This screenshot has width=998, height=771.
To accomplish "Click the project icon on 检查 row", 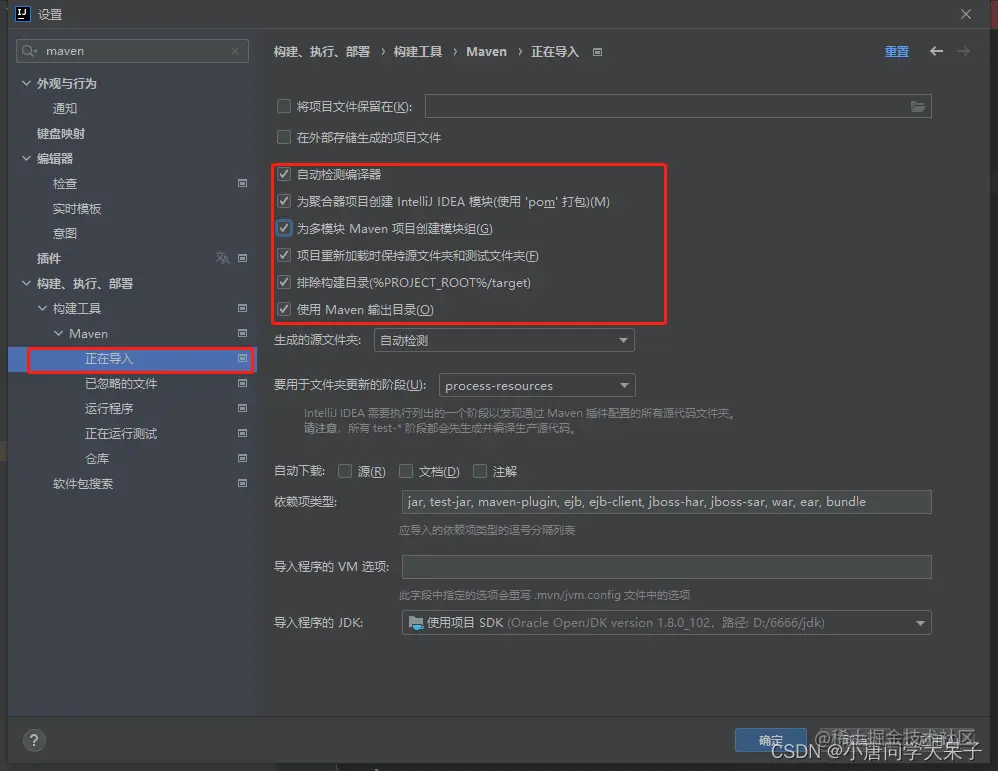I will 242,183.
